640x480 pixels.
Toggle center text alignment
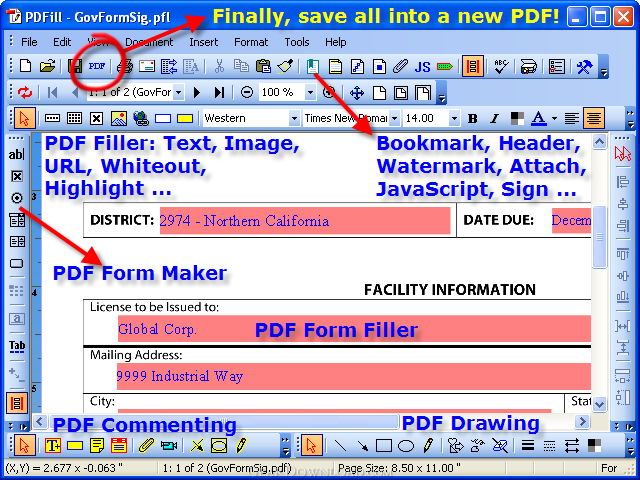[x=593, y=118]
